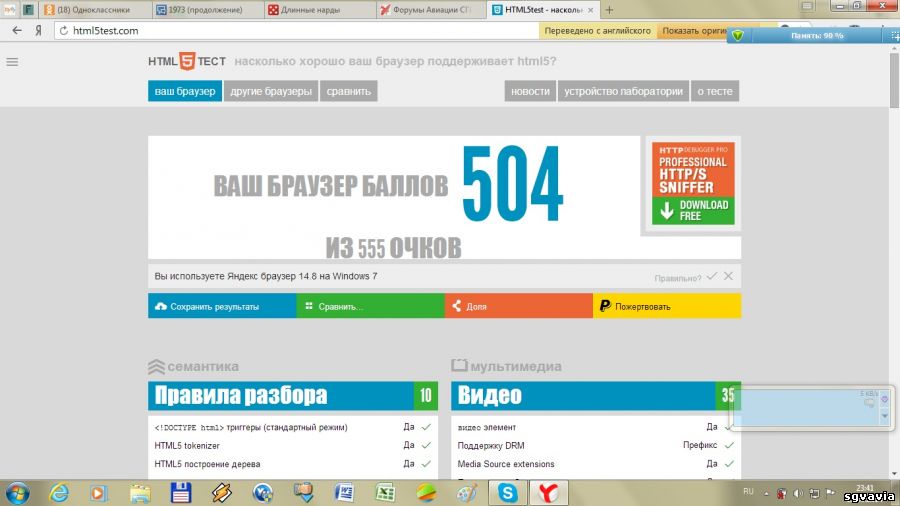900x506 pixels.
Task: Click the green 'Сравнить...' button
Action: [370, 306]
